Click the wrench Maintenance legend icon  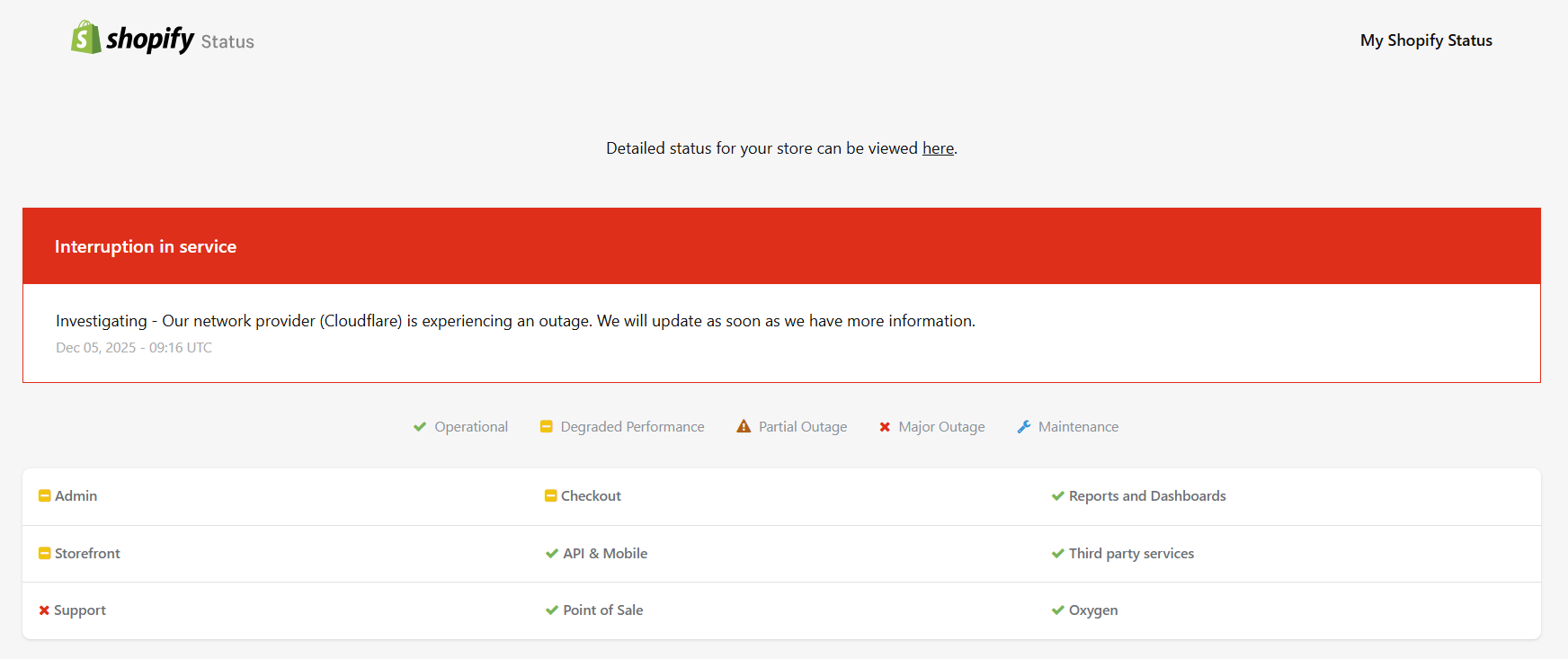point(1023,427)
